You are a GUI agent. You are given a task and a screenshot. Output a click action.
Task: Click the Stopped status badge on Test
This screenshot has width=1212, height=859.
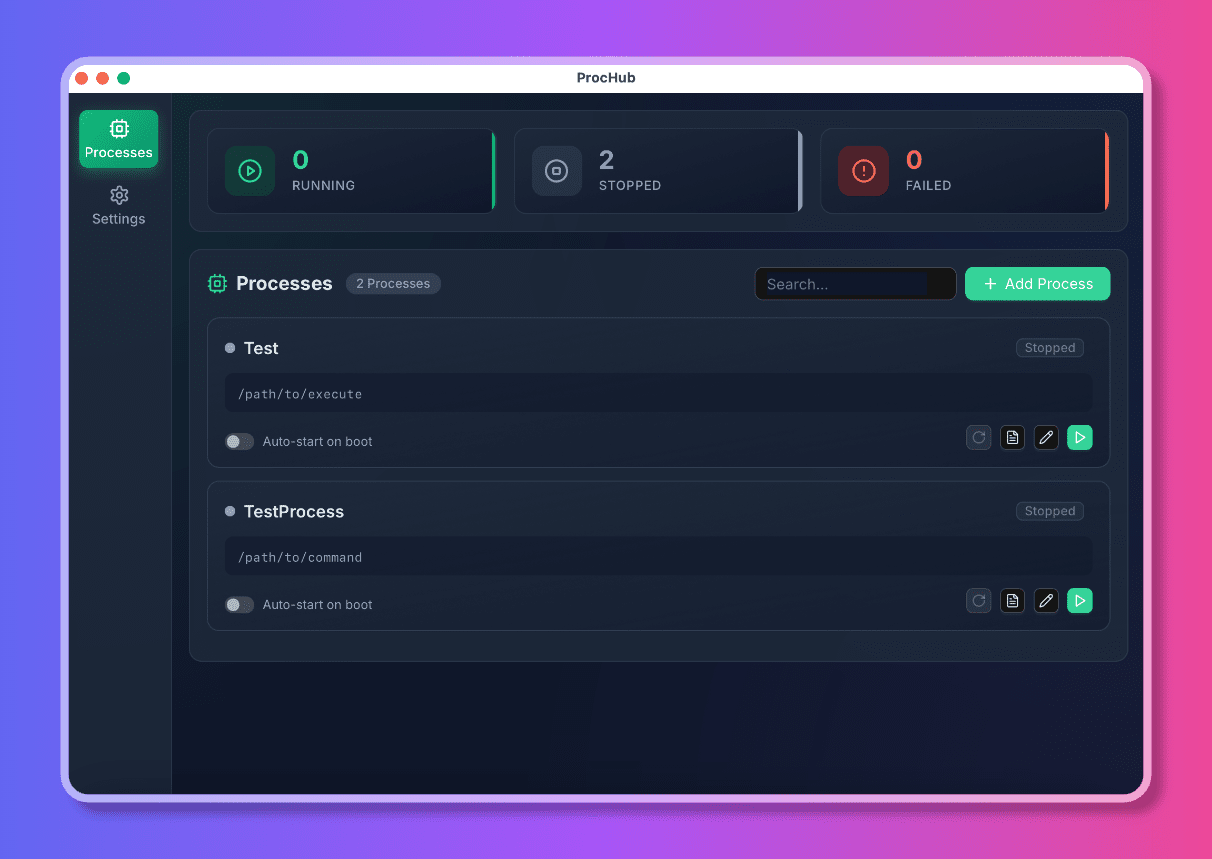pos(1049,347)
